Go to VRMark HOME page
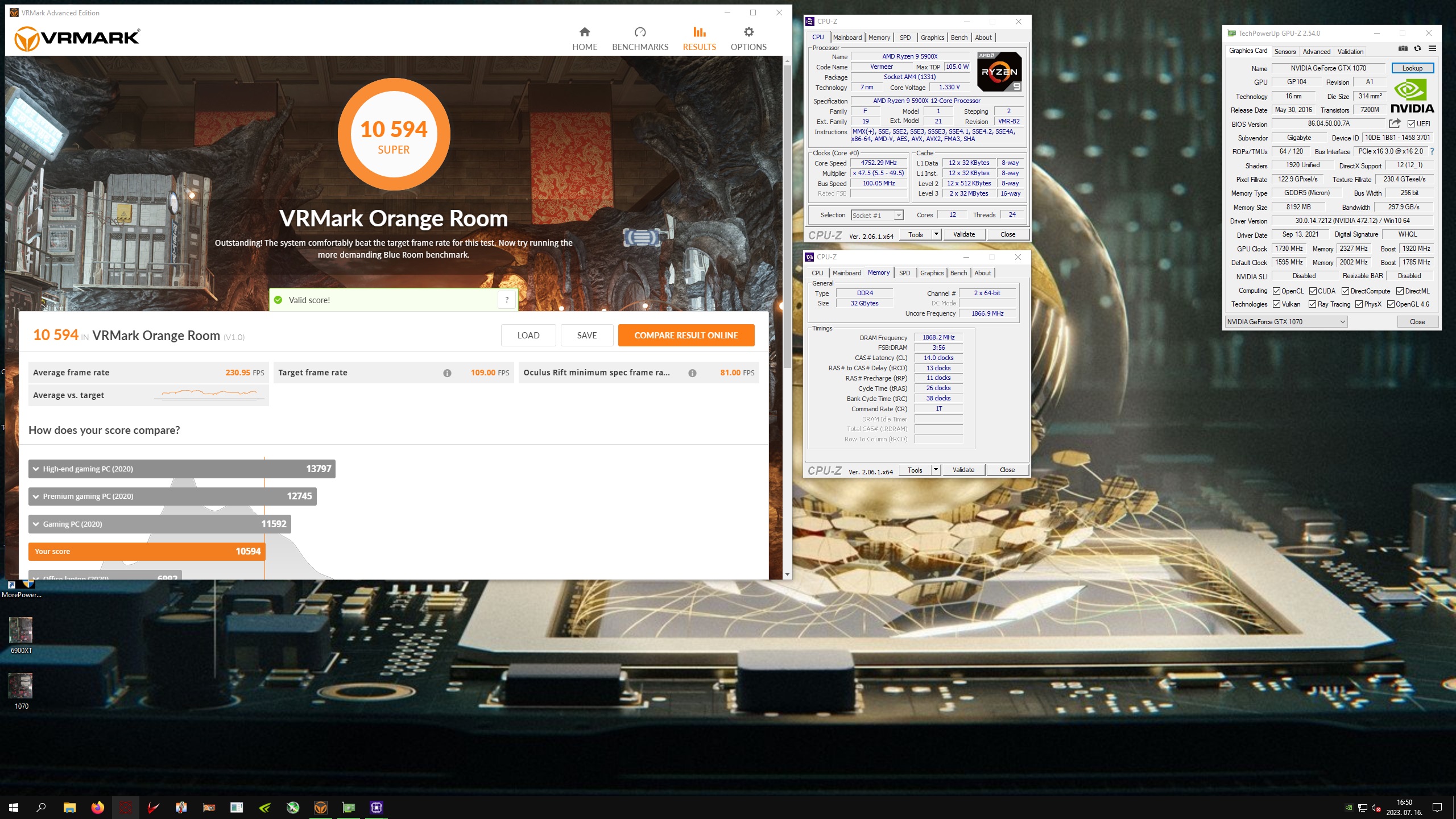The image size is (1456, 819). [x=584, y=39]
